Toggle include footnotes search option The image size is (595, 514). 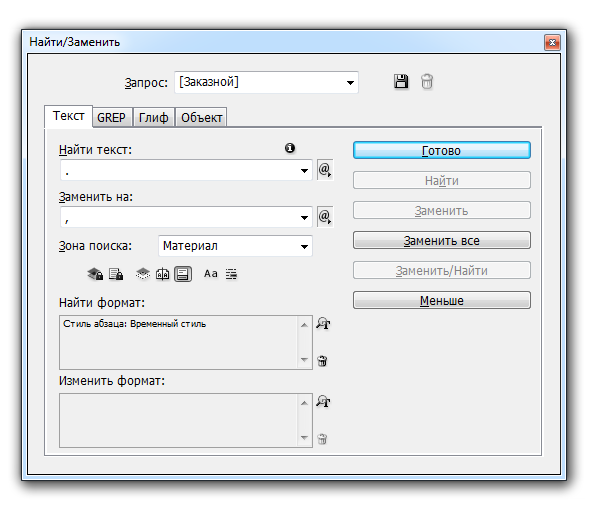tap(183, 274)
